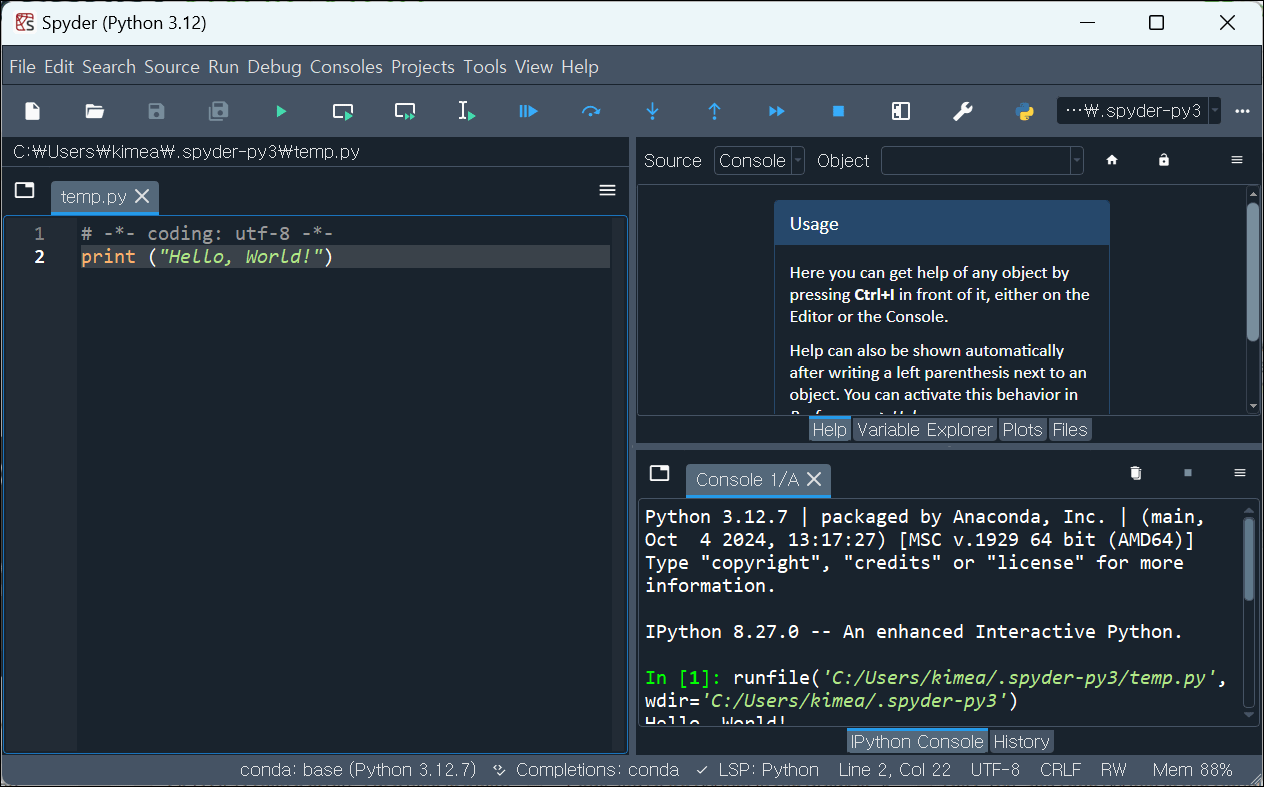Open the Object combo box dropdown arrow
Viewport: 1264px width, 787px height.
click(x=1076, y=161)
